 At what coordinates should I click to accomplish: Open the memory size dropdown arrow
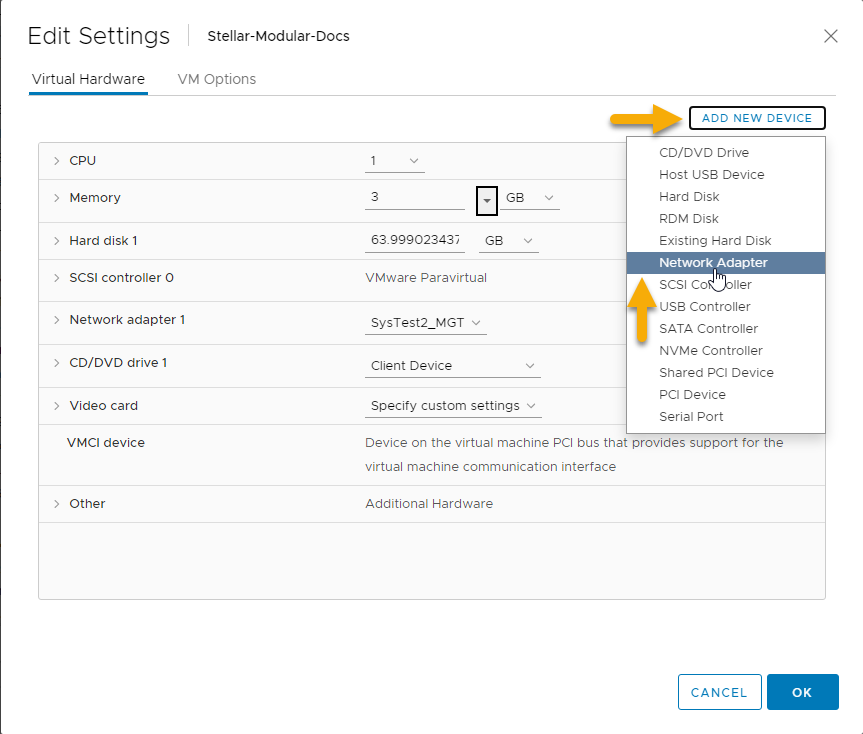[486, 199]
